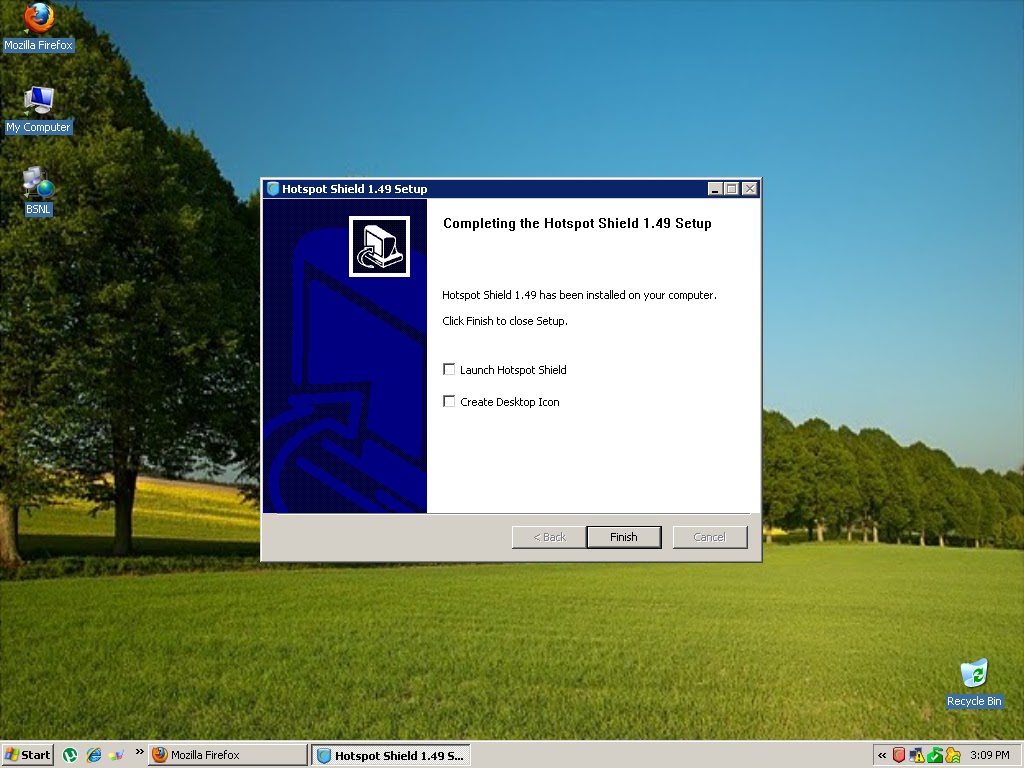Screen dimensions: 1024x768
Task: Switch to Mozilla Firefox taskbar button
Action: [x=227, y=755]
